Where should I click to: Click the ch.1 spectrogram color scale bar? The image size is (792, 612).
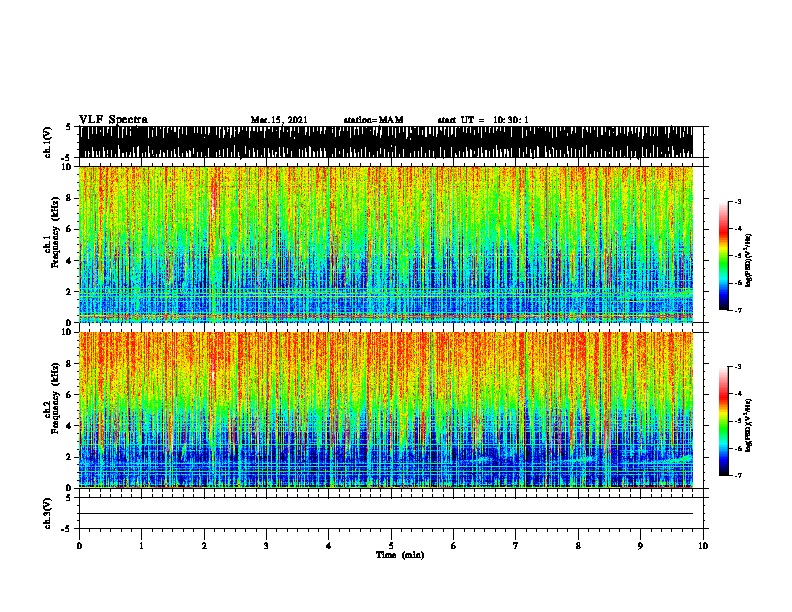723,256
